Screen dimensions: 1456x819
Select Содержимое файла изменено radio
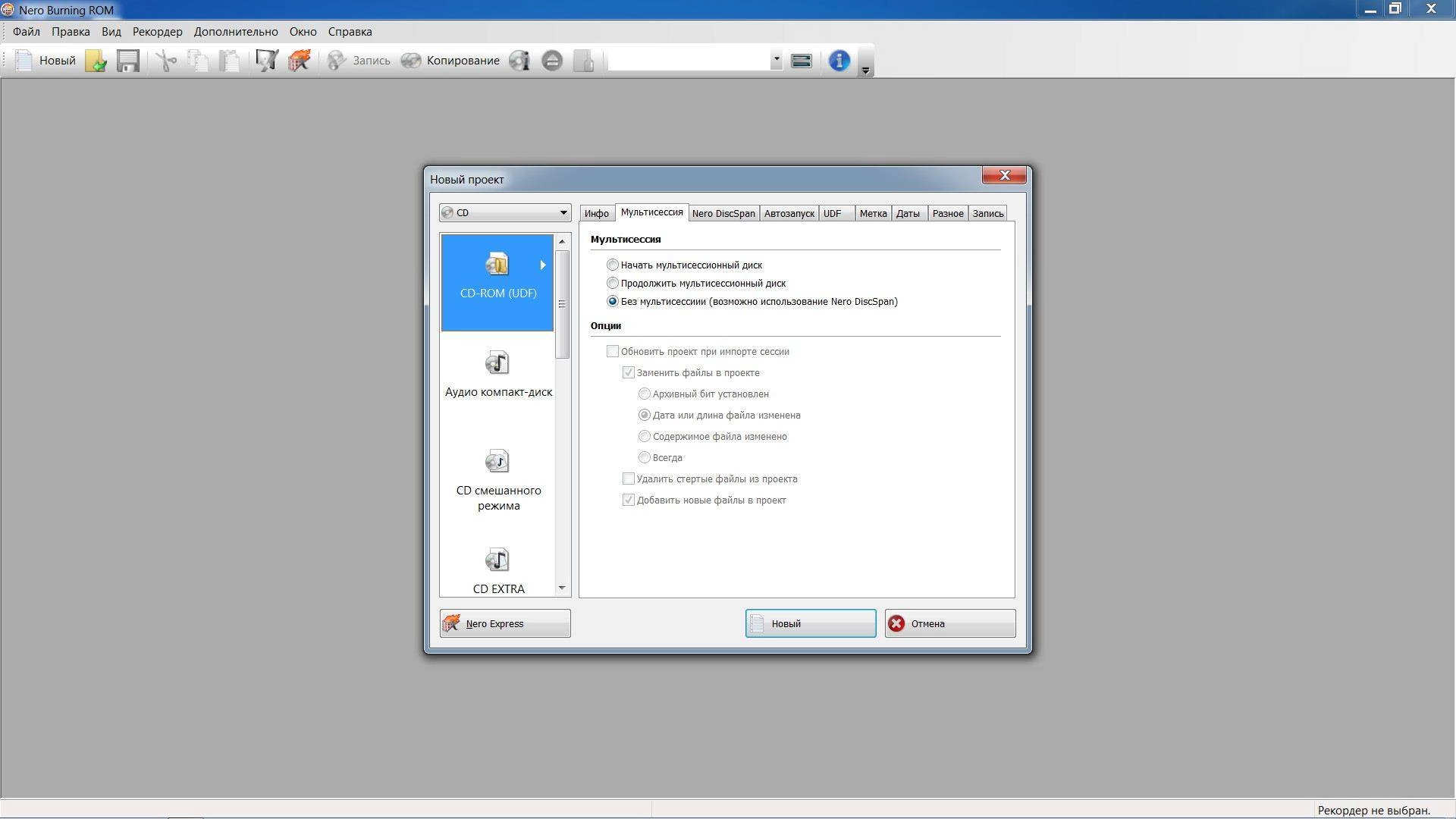tap(713, 436)
